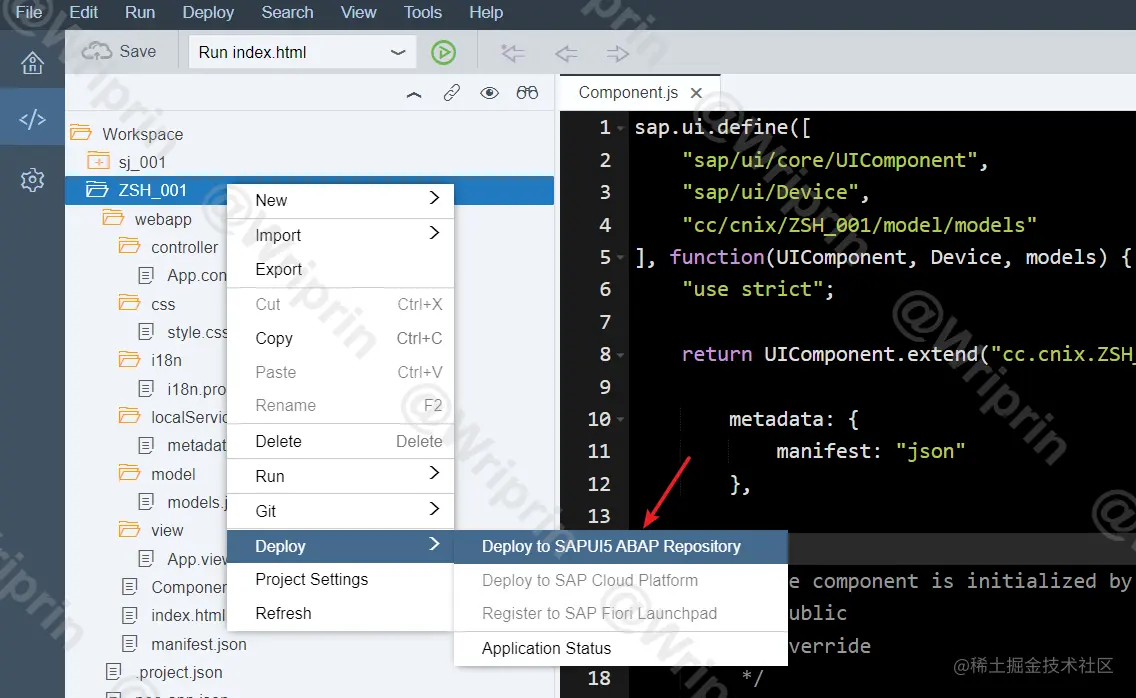Click the Save icon in the toolbar
Viewport: 1136px width, 698px height.
coord(121,51)
